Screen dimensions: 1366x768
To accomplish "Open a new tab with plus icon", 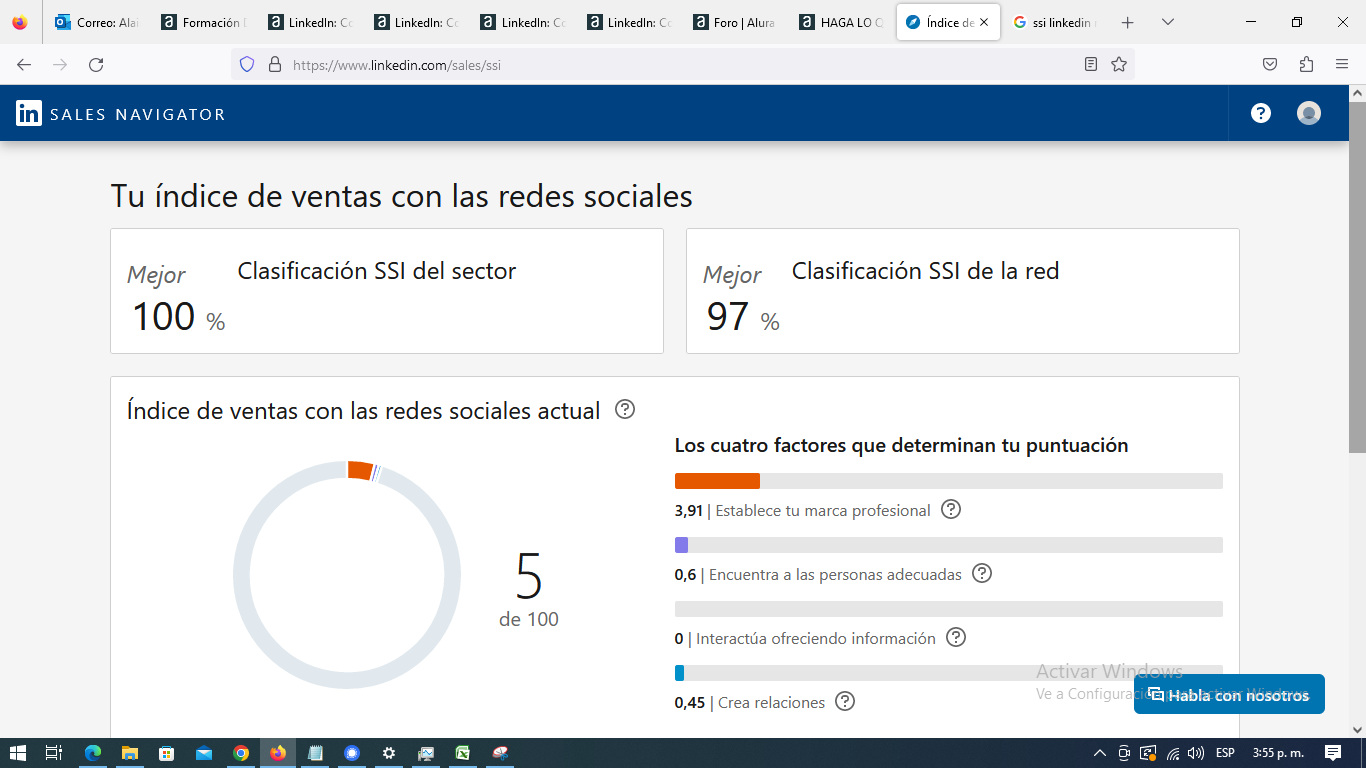I will coord(1128,22).
